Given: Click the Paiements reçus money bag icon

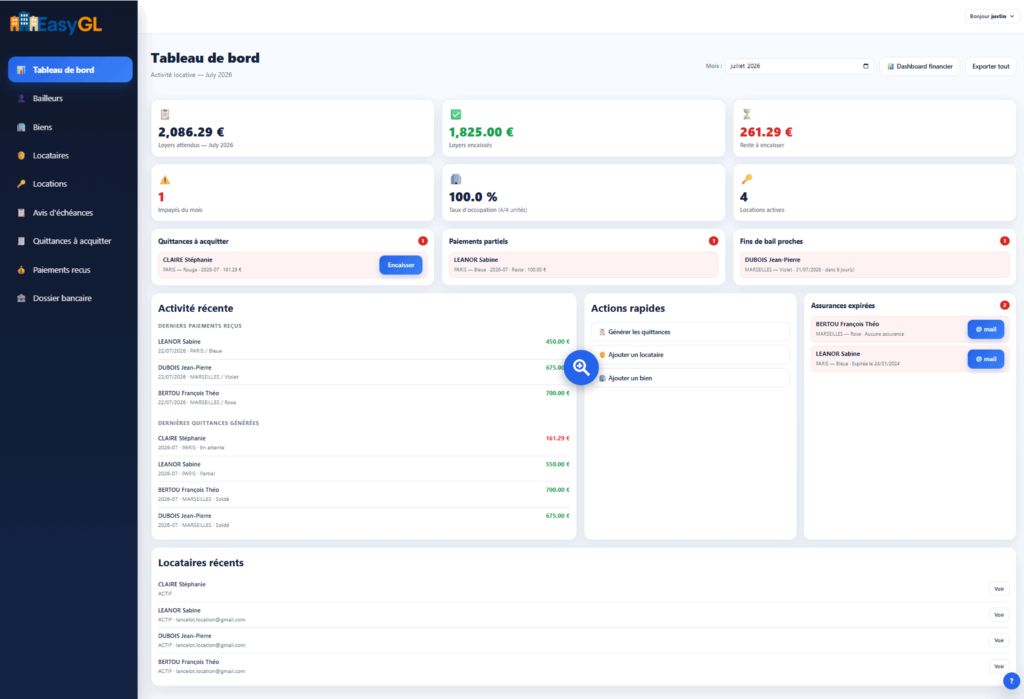Looking at the screenshot, I should coord(21,270).
